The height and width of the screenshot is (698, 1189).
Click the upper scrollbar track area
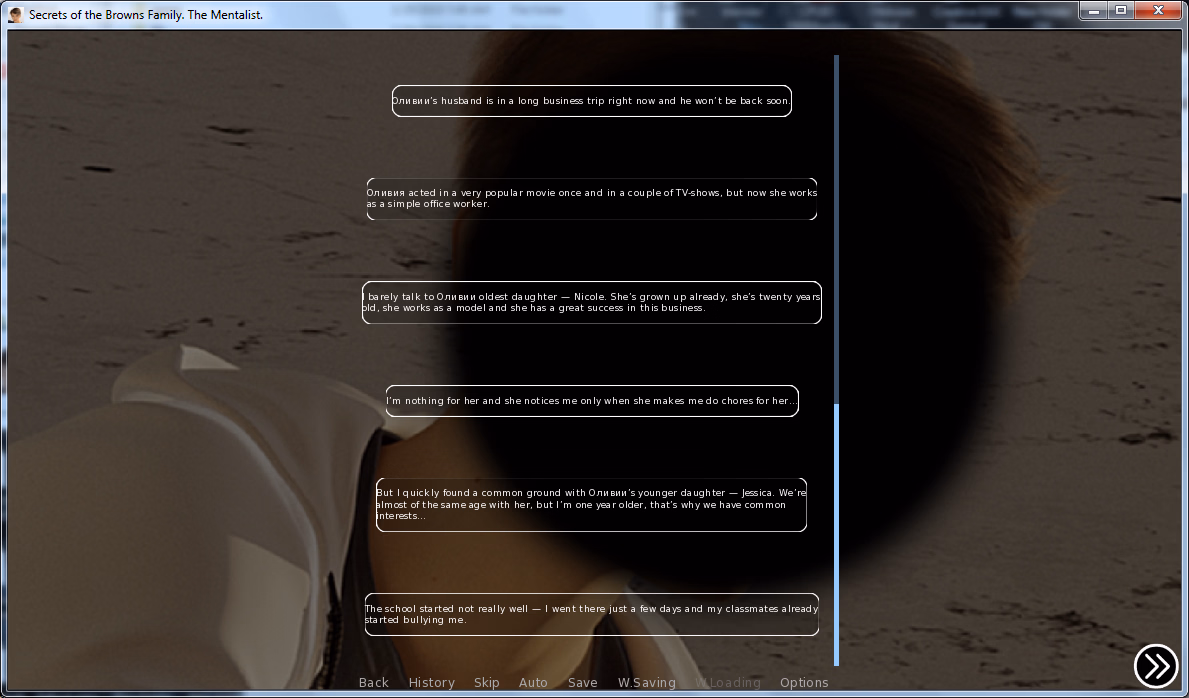pos(836,229)
